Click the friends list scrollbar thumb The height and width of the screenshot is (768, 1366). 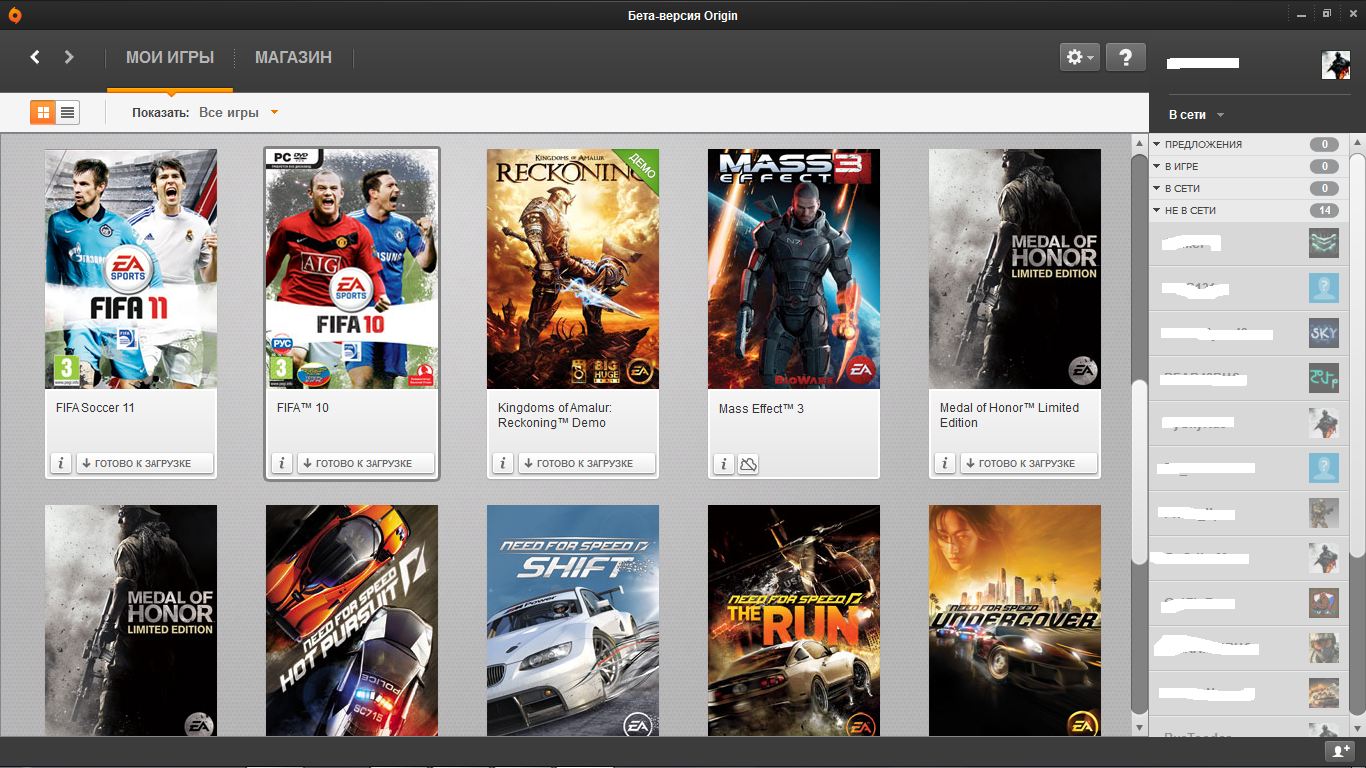pyautogui.click(x=1358, y=355)
